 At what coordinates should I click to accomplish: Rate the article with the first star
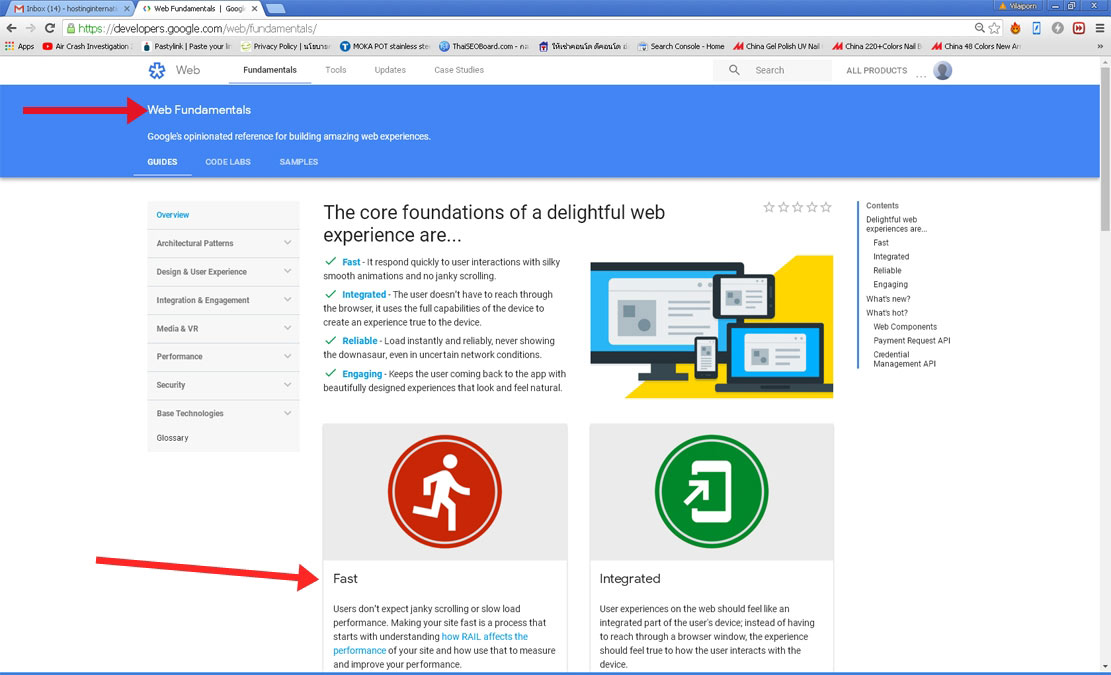(769, 206)
